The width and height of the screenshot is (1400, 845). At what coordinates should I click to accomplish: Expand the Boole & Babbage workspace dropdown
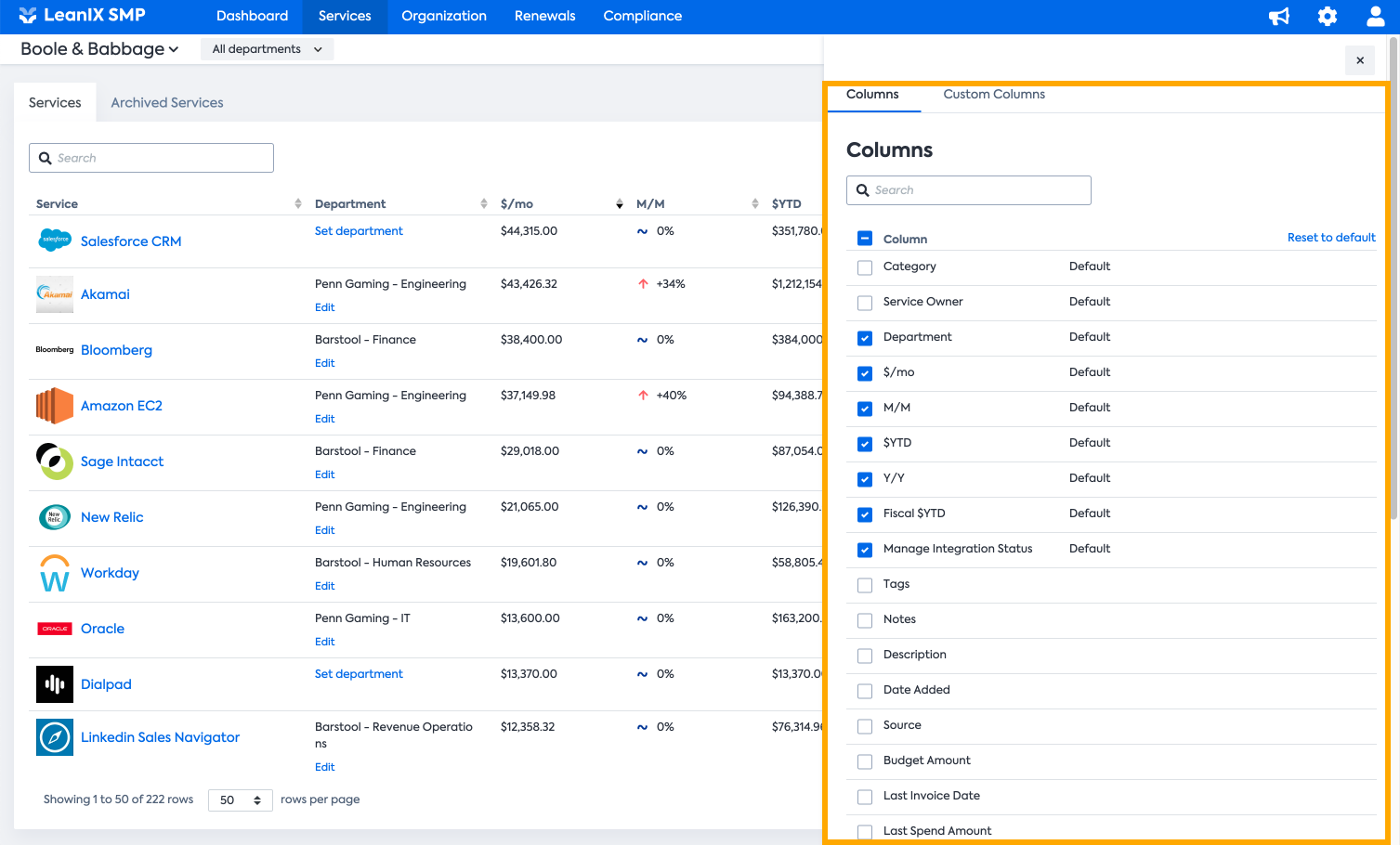99,49
